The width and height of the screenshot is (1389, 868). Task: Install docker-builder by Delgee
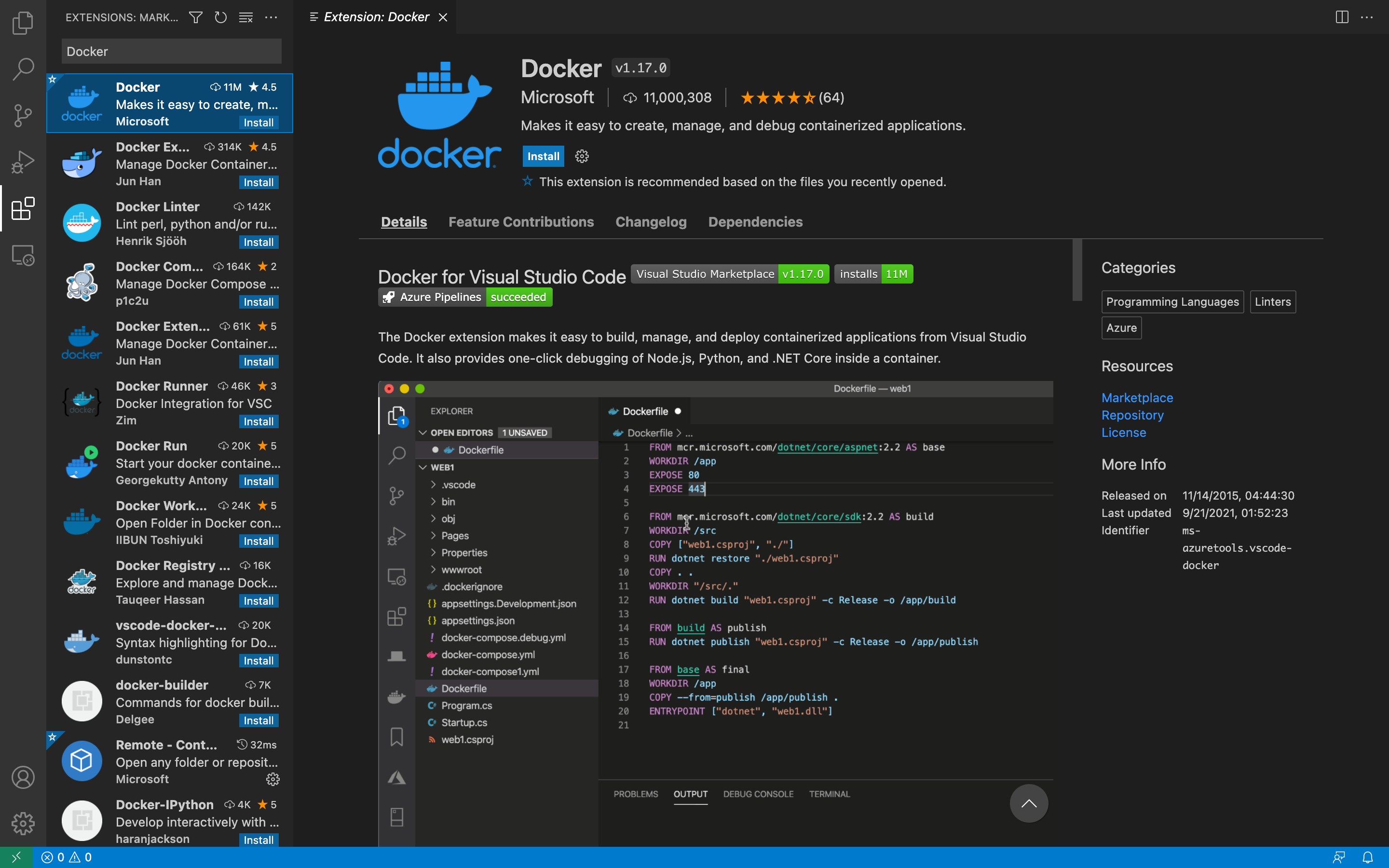click(x=259, y=720)
